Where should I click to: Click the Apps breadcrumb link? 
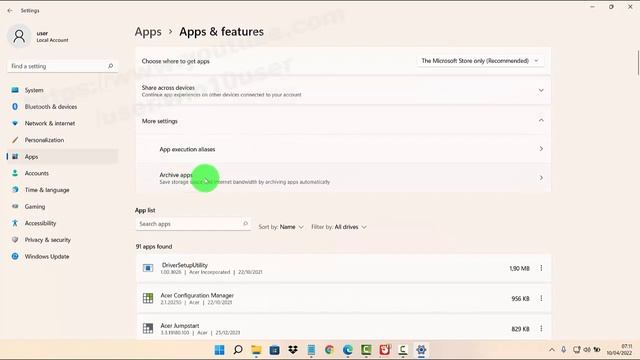pyautogui.click(x=148, y=32)
